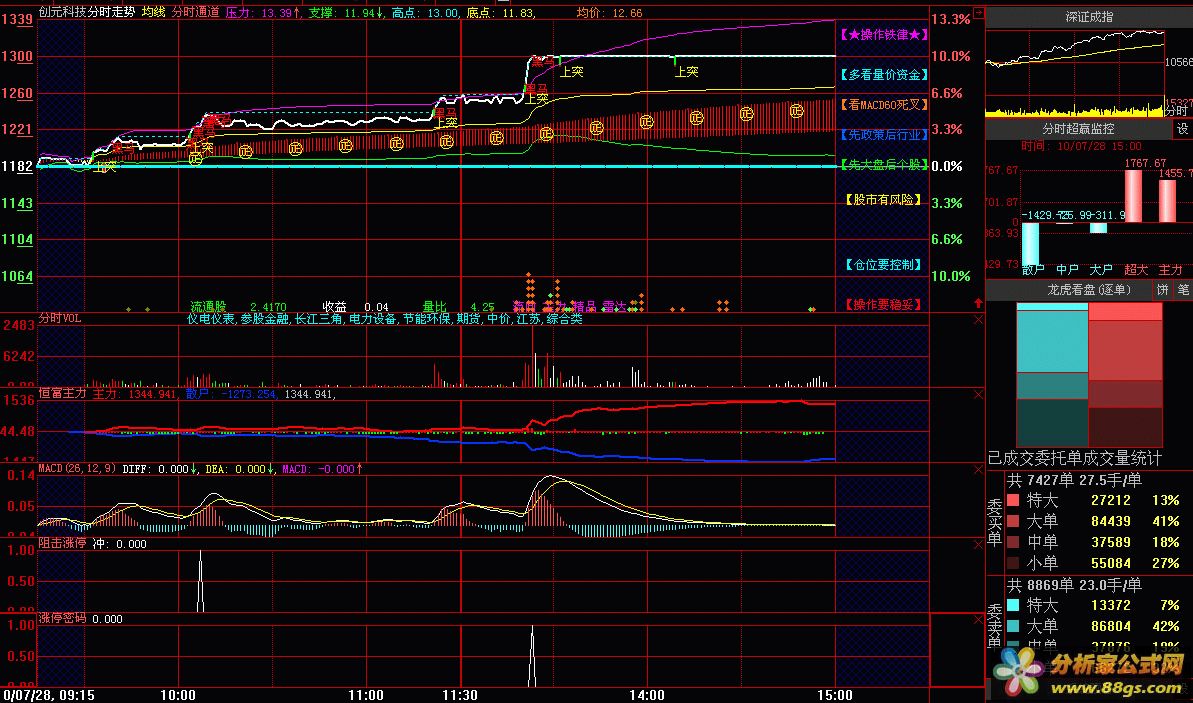Click the 【仓位要控制】 label
The image size is (1193, 703).
(883, 265)
